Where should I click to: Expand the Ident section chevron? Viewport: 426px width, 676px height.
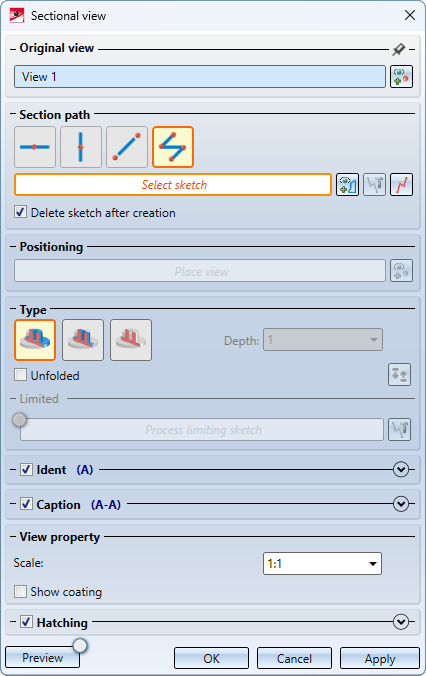(x=401, y=469)
